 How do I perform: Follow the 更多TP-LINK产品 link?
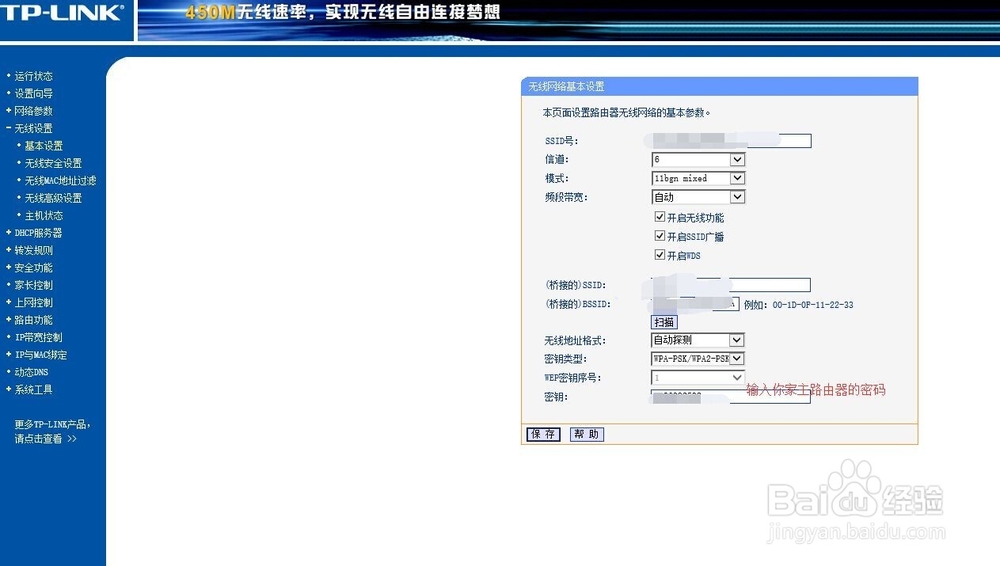52,431
